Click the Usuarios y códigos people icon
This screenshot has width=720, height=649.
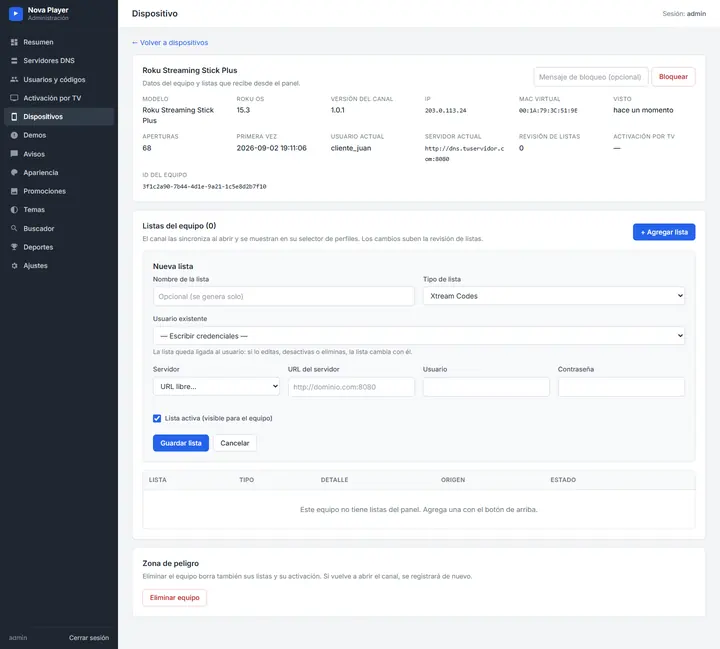(14, 79)
